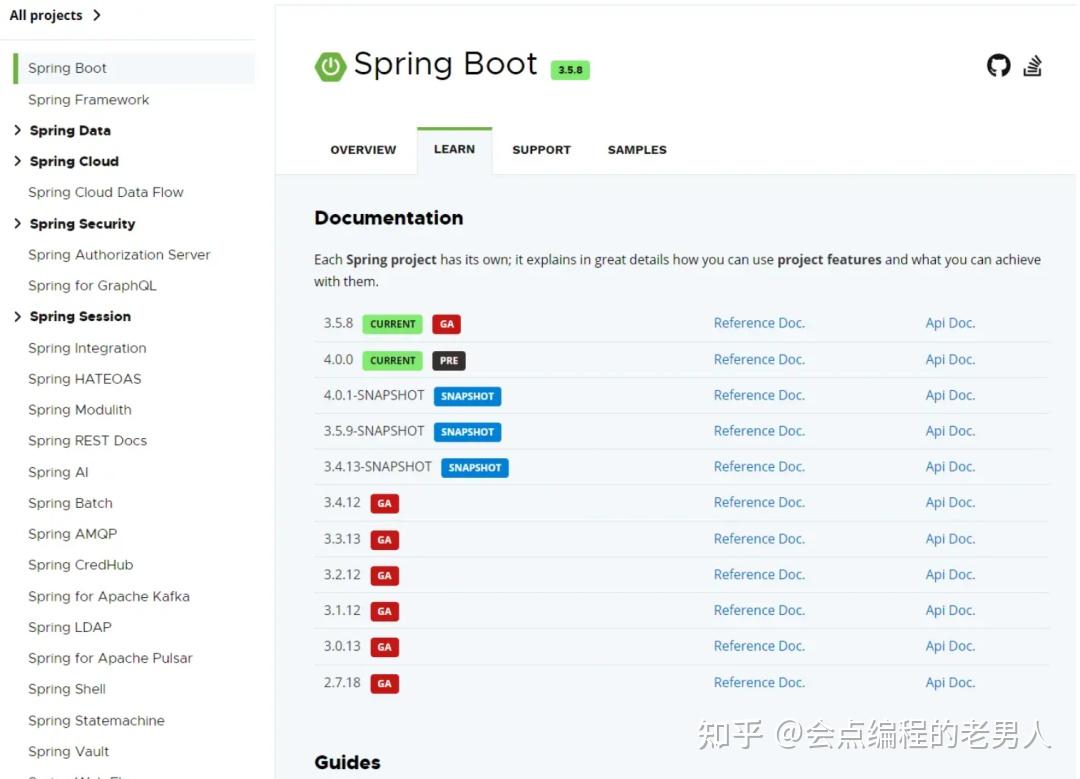Select Spring for Apache Kafka in sidebar
The height and width of the screenshot is (779, 1080).
click(x=109, y=596)
